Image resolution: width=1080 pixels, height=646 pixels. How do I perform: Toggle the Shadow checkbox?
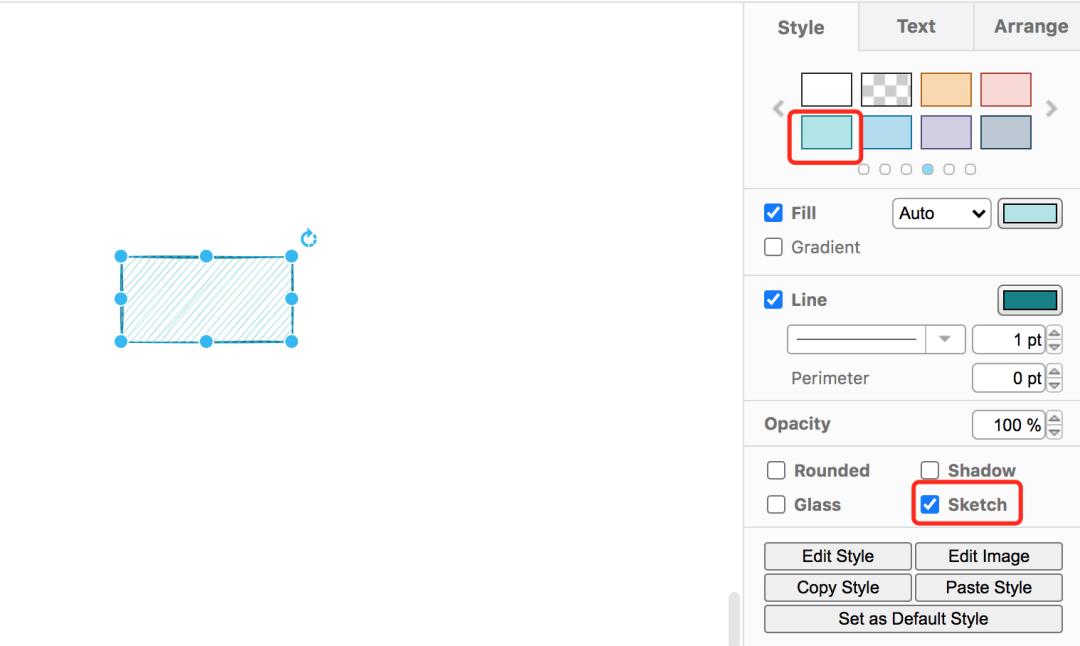click(930, 470)
